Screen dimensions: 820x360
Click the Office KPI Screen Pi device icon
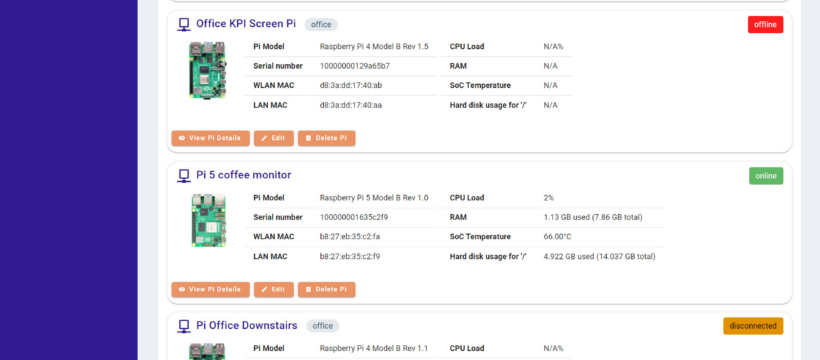[x=184, y=25]
